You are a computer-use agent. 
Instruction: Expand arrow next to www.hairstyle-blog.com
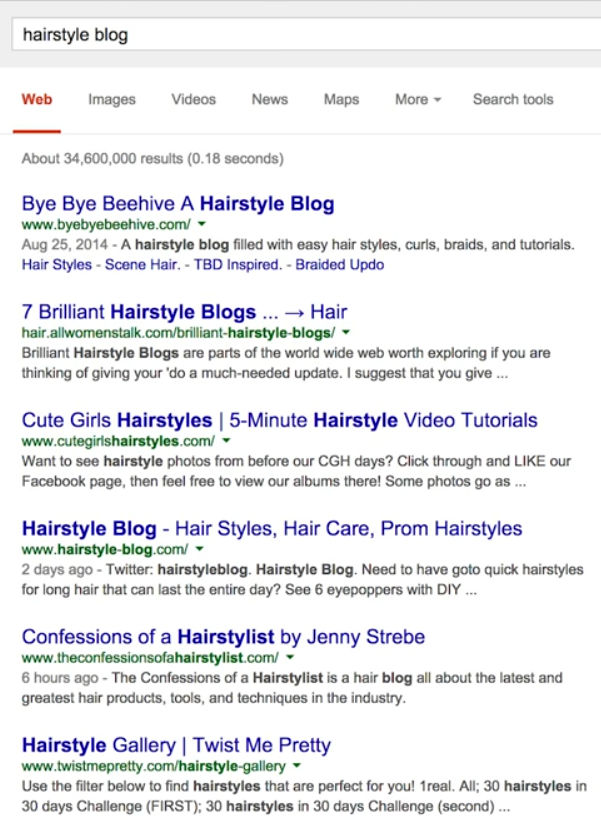199,549
